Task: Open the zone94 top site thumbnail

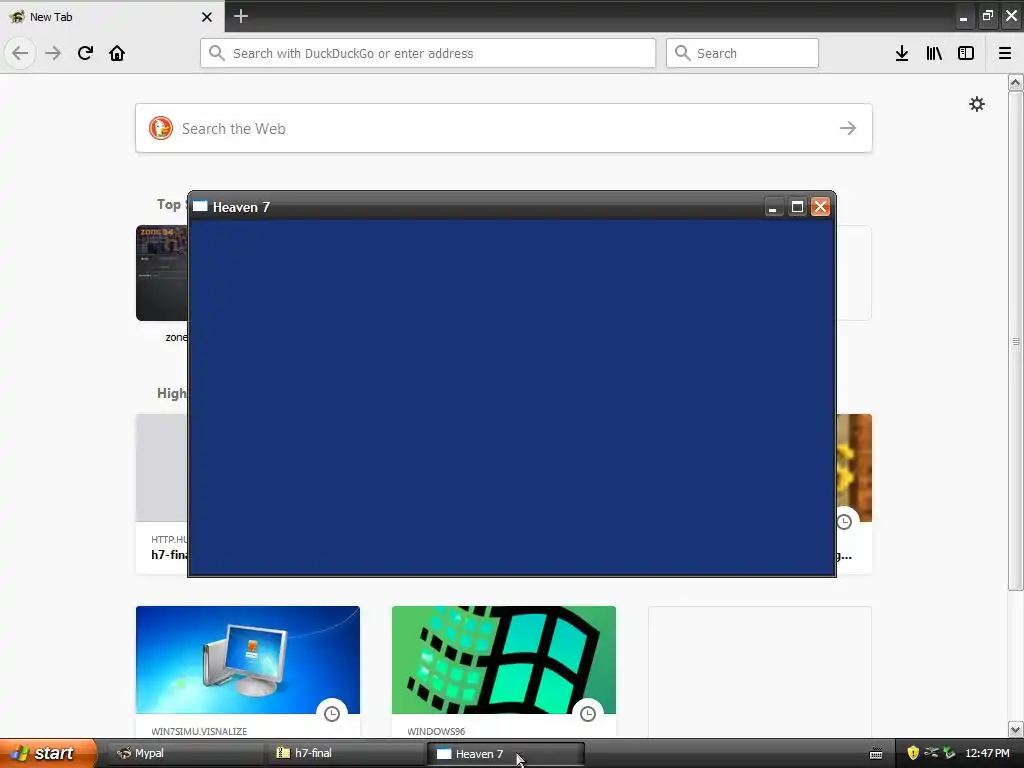Action: 161,273
